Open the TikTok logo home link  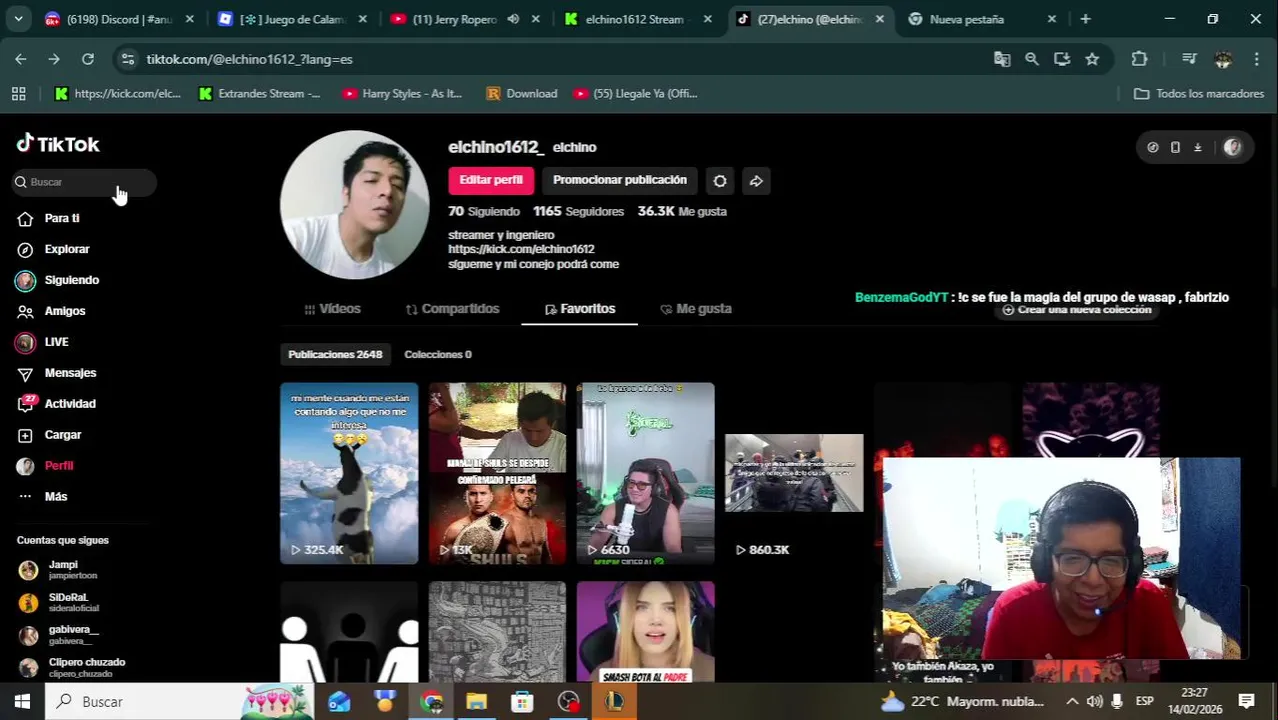point(58,144)
